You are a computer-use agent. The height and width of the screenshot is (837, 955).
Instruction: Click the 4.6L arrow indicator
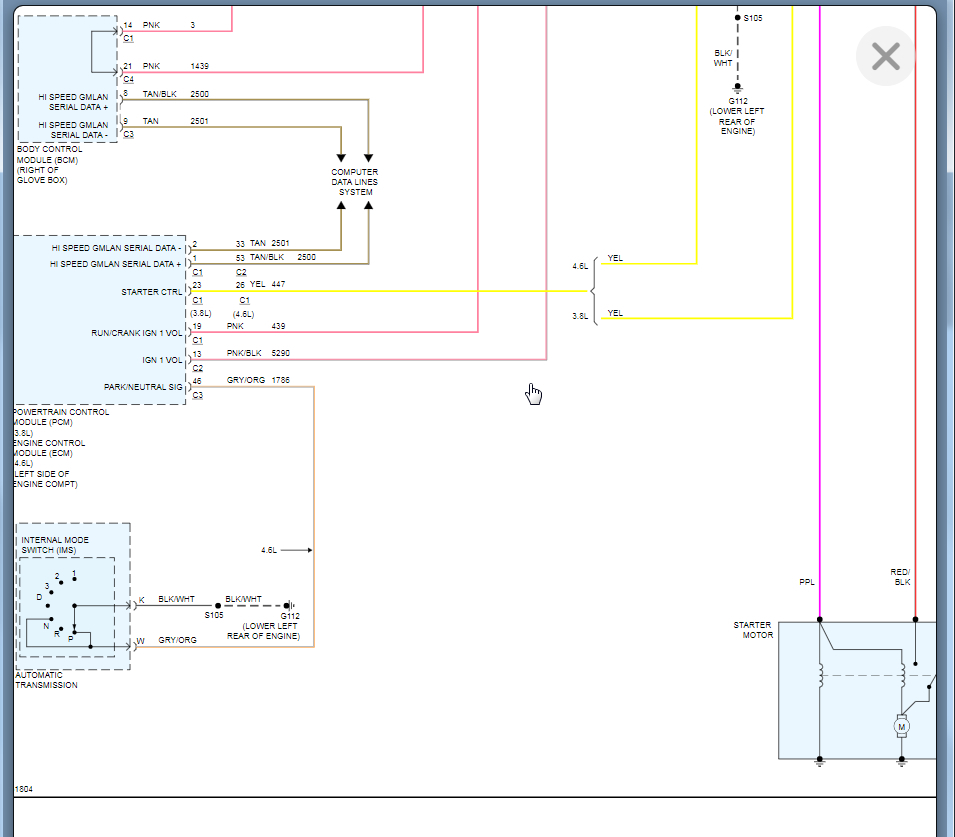(x=286, y=550)
